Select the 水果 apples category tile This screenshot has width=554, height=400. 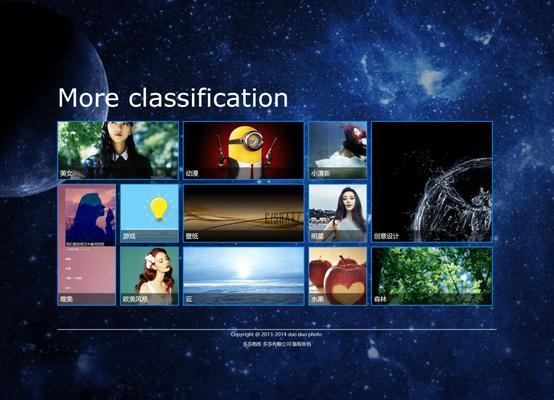338,276
